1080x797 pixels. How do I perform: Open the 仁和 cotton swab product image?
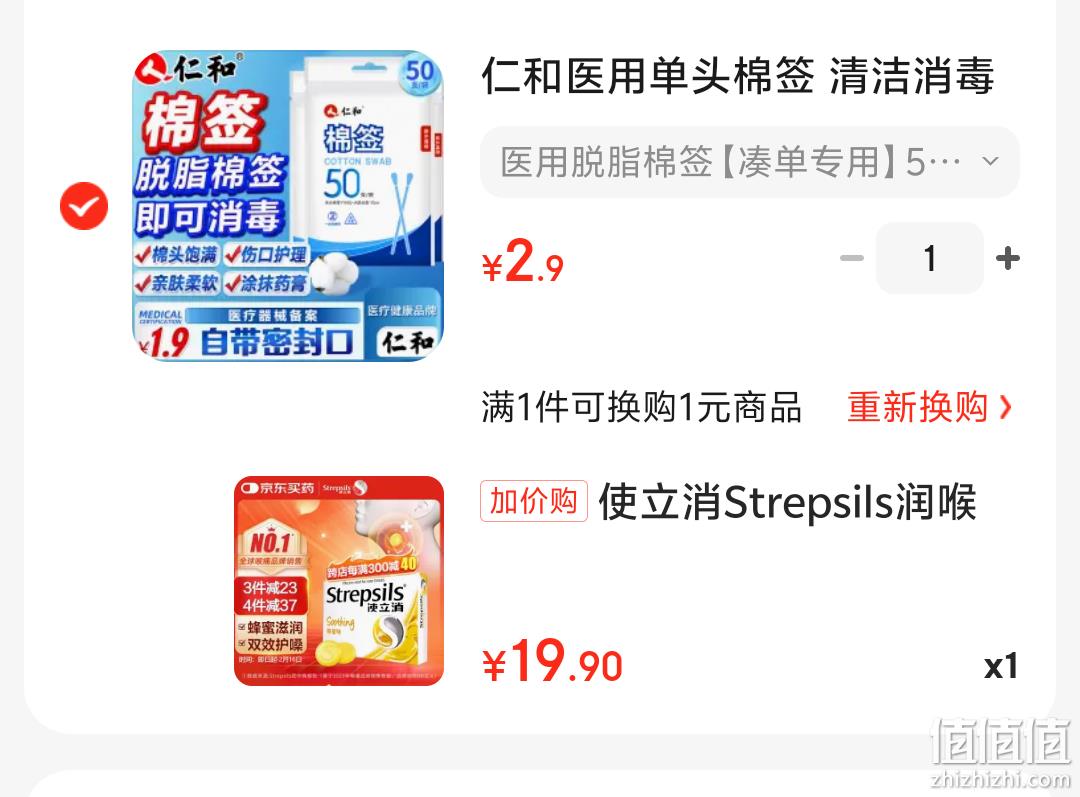coord(288,205)
